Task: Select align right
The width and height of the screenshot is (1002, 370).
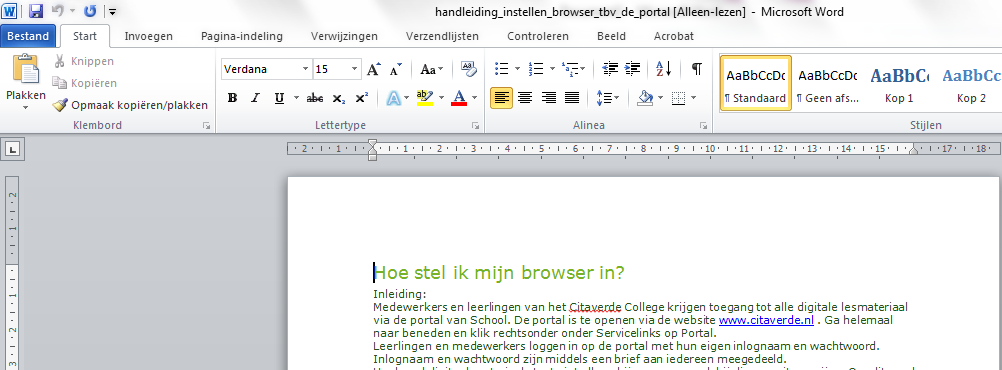Action: (548, 98)
